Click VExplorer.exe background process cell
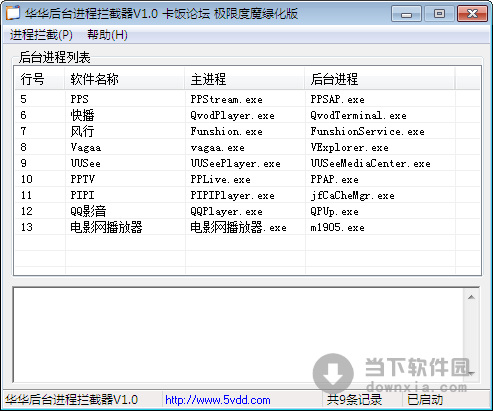The width and height of the screenshot is (493, 411). (x=349, y=147)
